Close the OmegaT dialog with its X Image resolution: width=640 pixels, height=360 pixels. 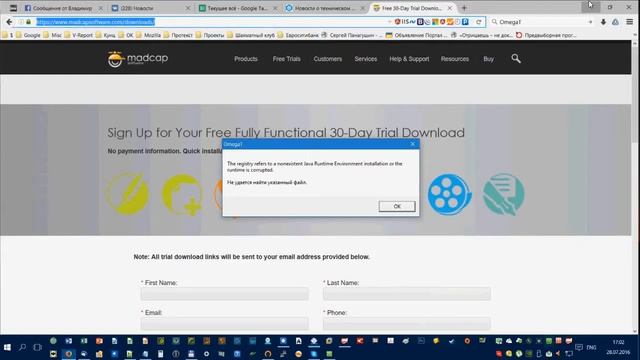[412, 144]
